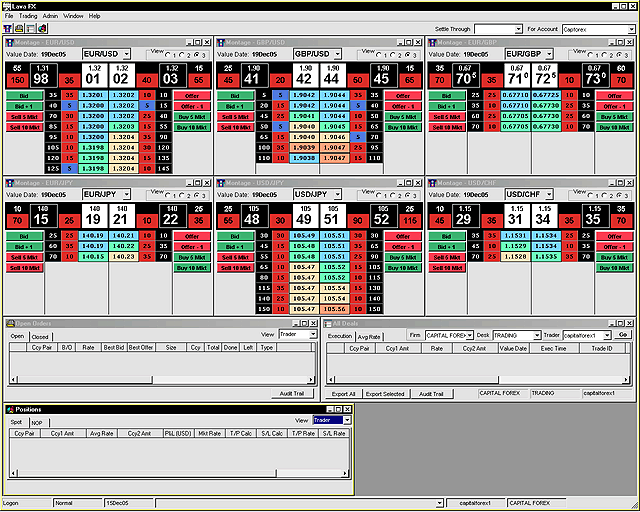
Task: Click the All Deals window title icon
Action: [x=327, y=323]
